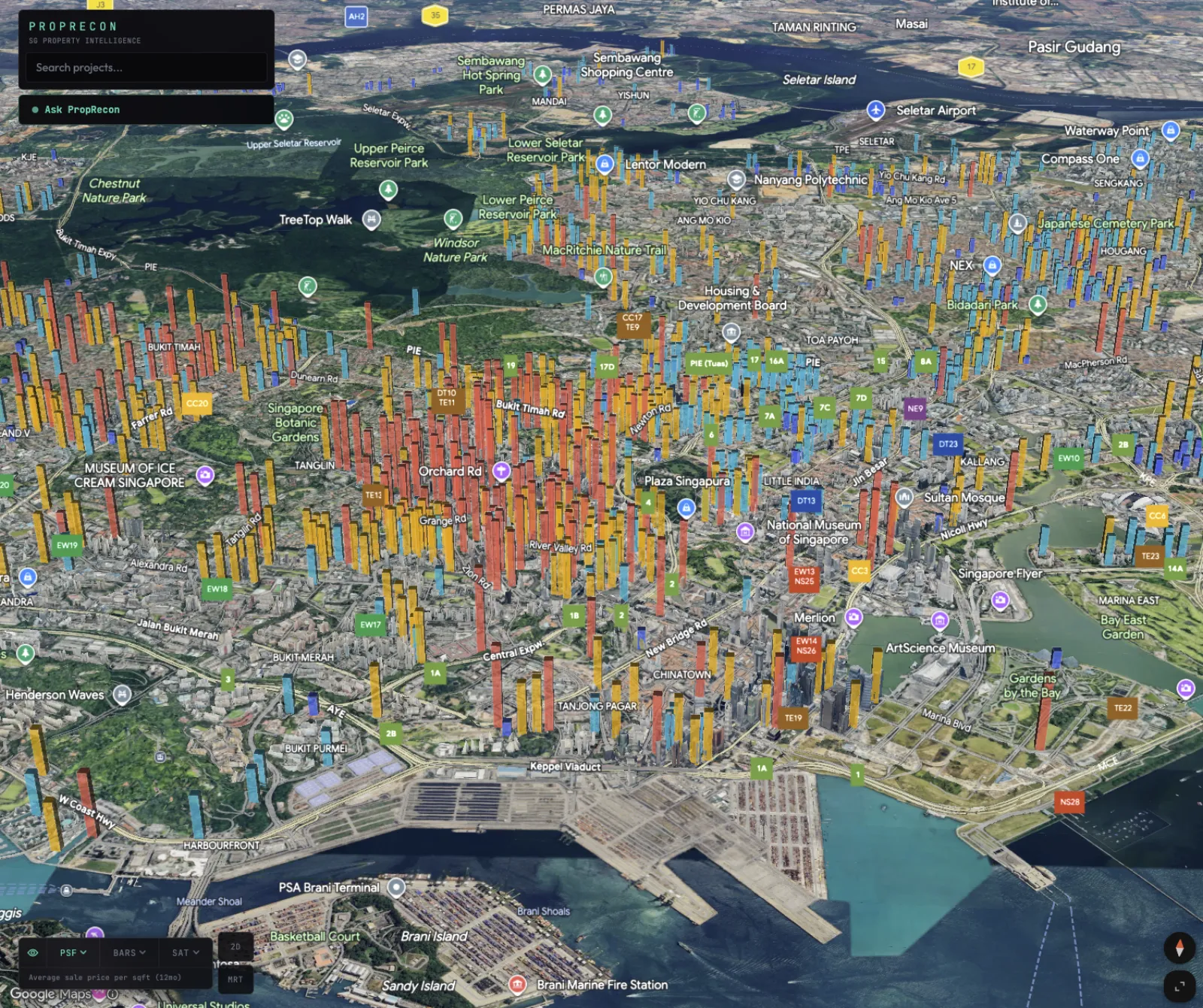Select the TE19 MRT station badge
Viewport: 1203px width, 1008px height.
tap(793, 719)
